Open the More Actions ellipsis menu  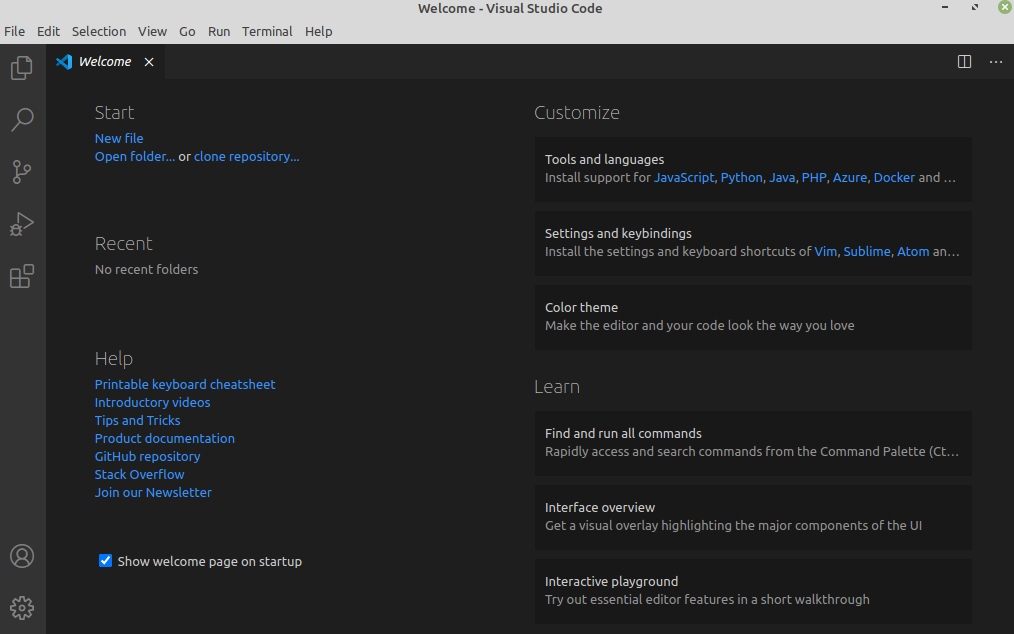995,62
